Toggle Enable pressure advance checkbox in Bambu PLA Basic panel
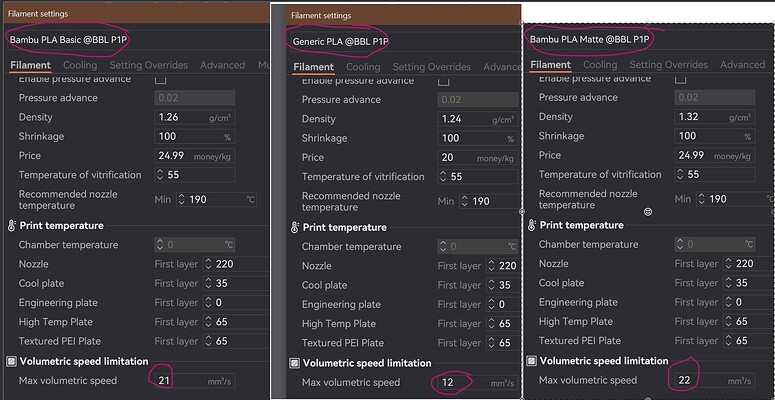 160,79
